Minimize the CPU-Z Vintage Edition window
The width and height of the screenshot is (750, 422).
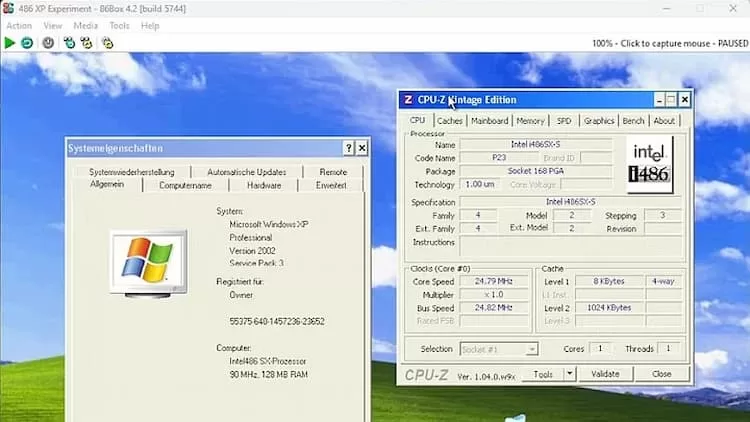click(659, 100)
